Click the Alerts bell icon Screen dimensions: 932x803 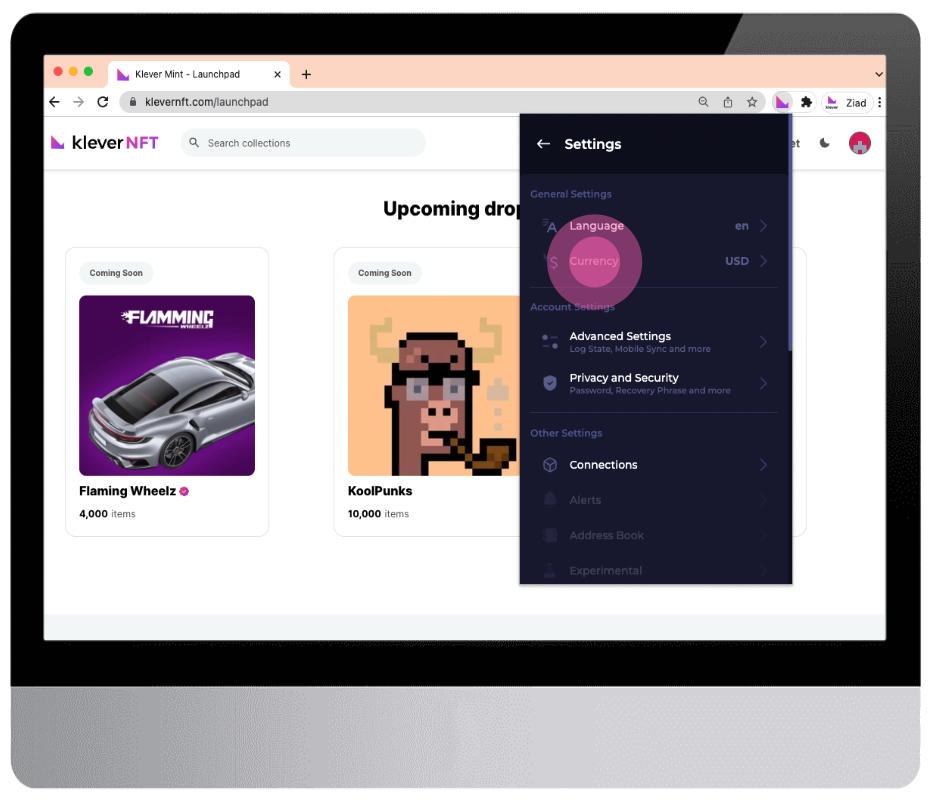click(x=549, y=499)
